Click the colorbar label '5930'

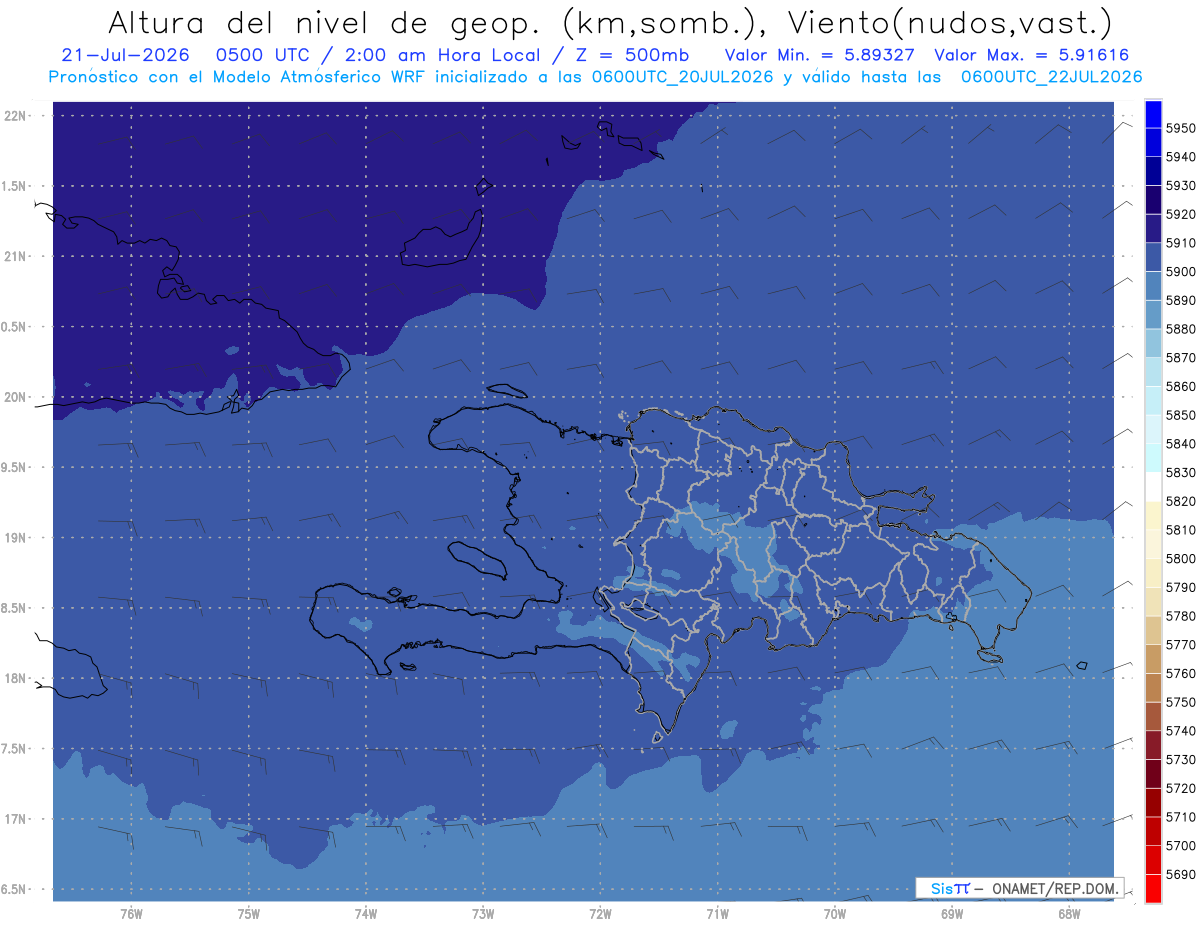[1180, 185]
